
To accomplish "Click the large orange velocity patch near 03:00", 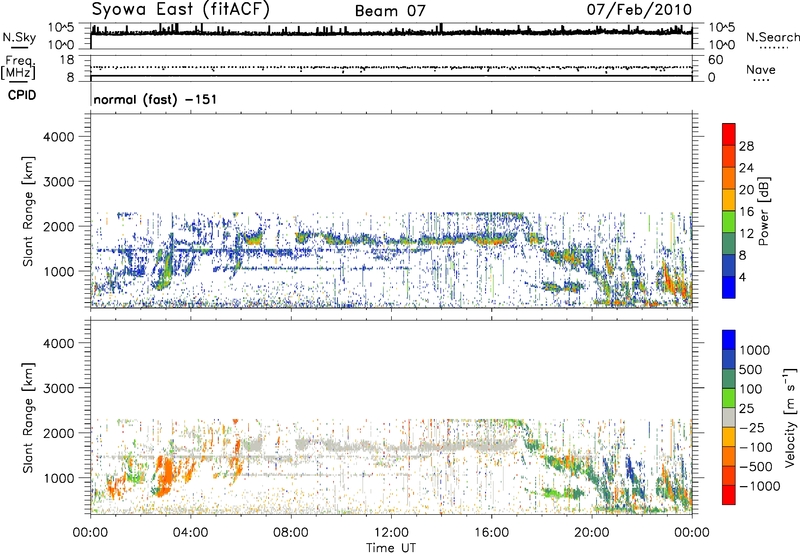I will click(165, 474).
